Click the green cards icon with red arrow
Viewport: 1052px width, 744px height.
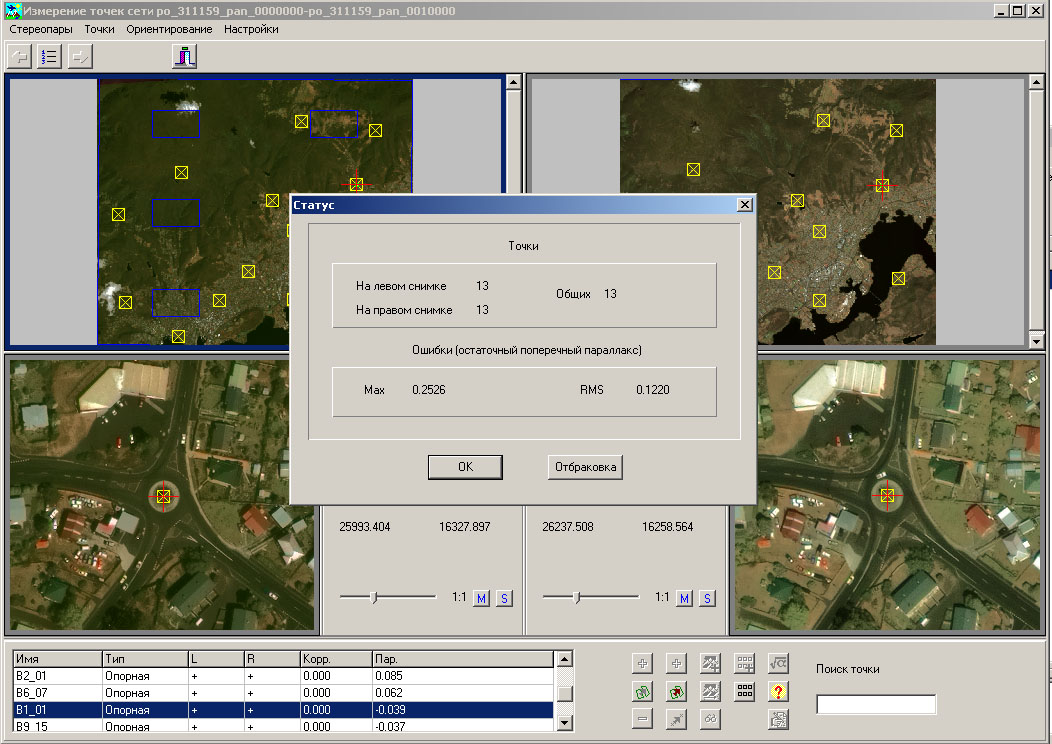click(676, 691)
